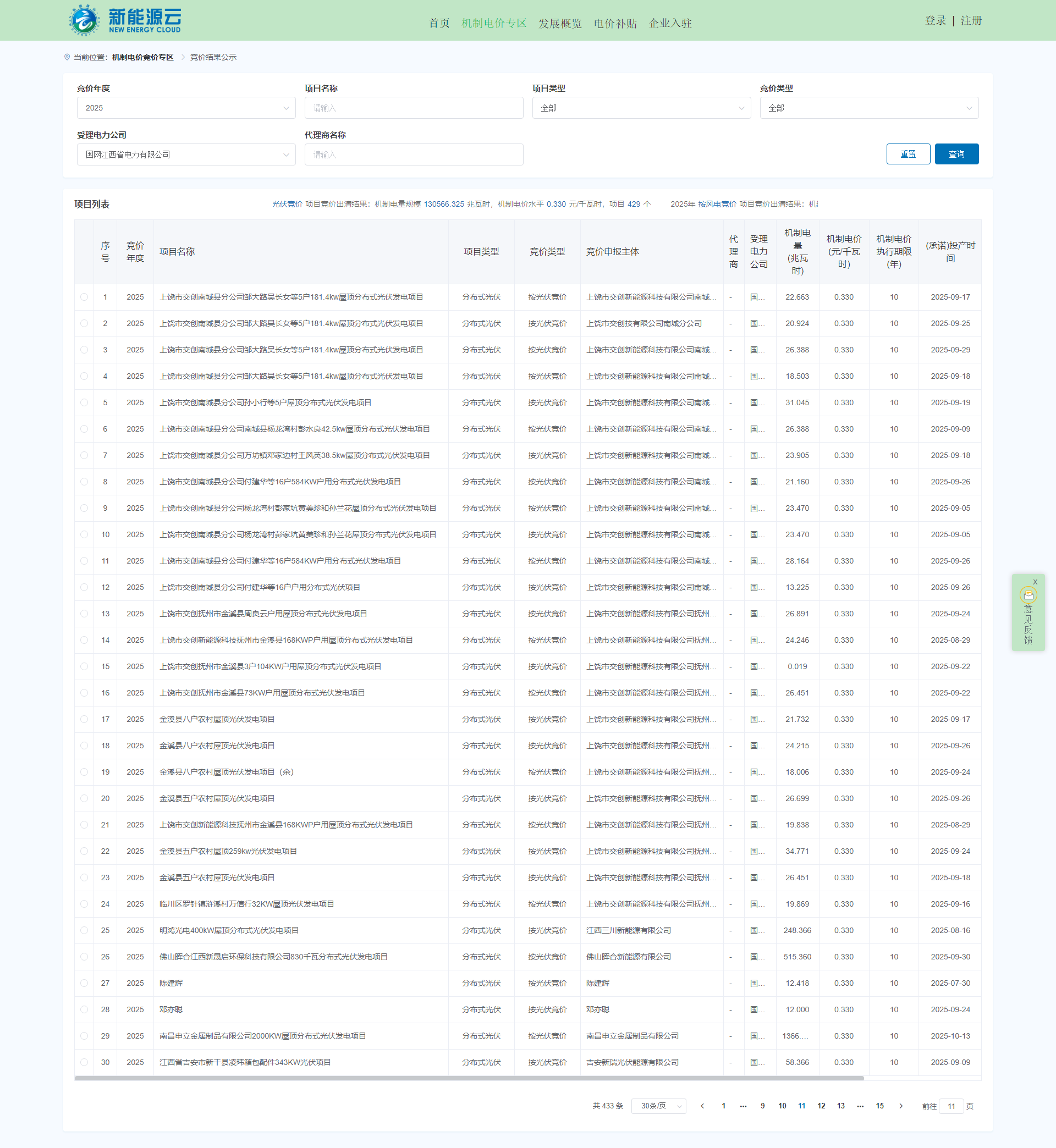
Task: Click the ellipsis after page 1
Action: (743, 1106)
